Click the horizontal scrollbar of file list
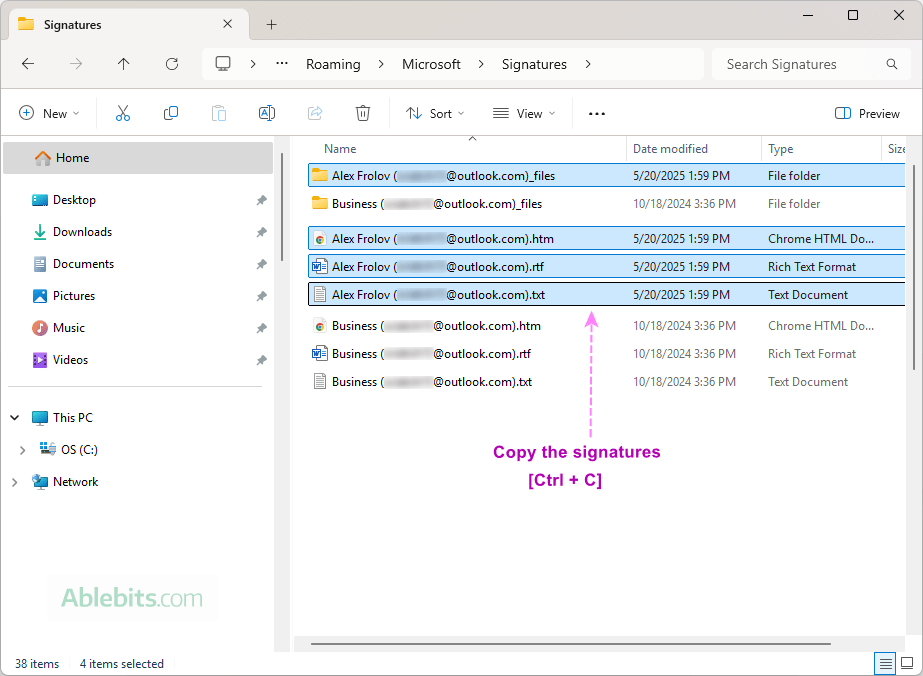 pos(570,644)
